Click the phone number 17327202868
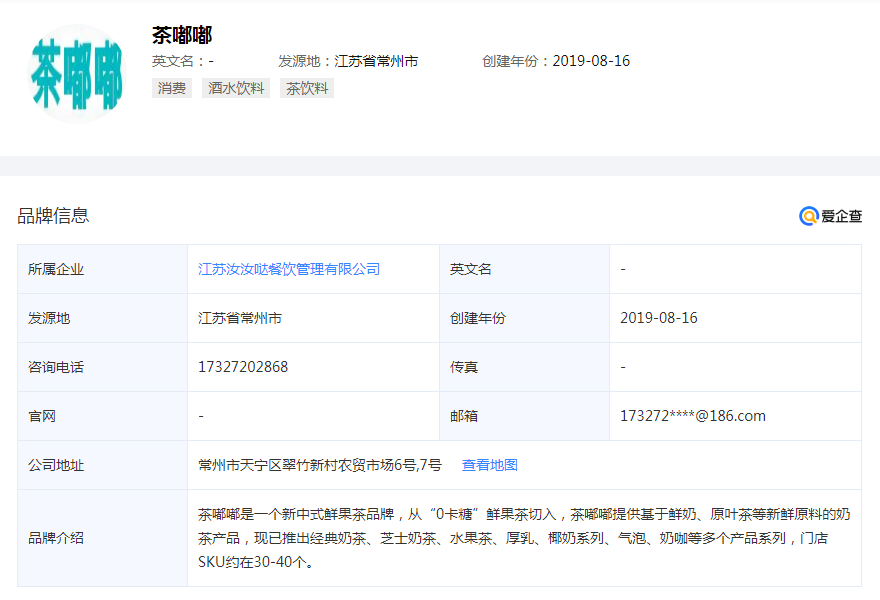The width and height of the screenshot is (880, 600). (x=243, y=367)
